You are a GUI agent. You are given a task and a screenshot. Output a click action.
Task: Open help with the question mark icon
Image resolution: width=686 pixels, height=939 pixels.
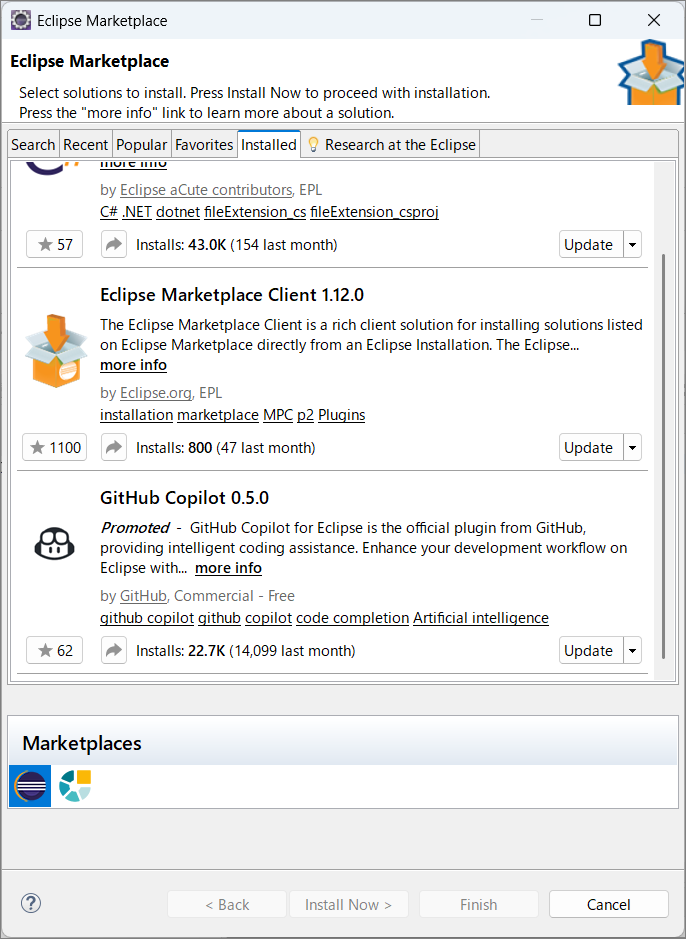31,903
